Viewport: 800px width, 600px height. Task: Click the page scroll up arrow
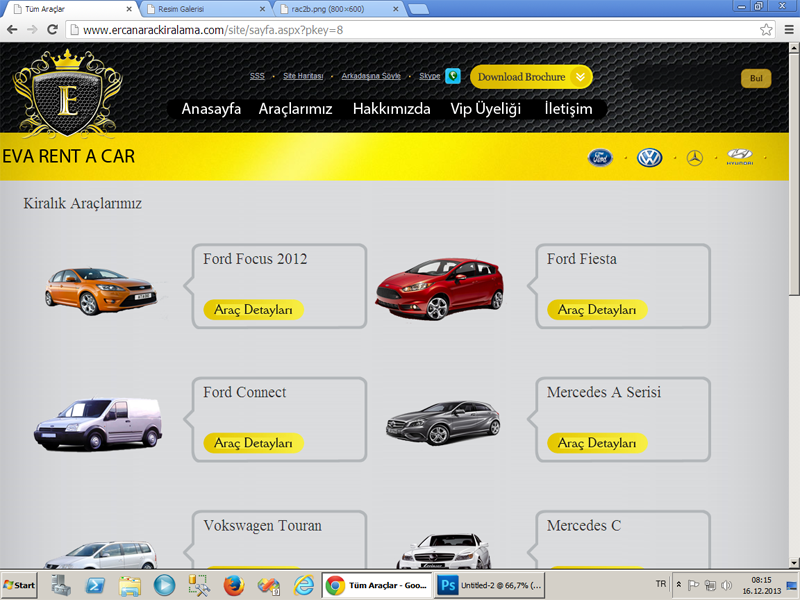click(794, 47)
